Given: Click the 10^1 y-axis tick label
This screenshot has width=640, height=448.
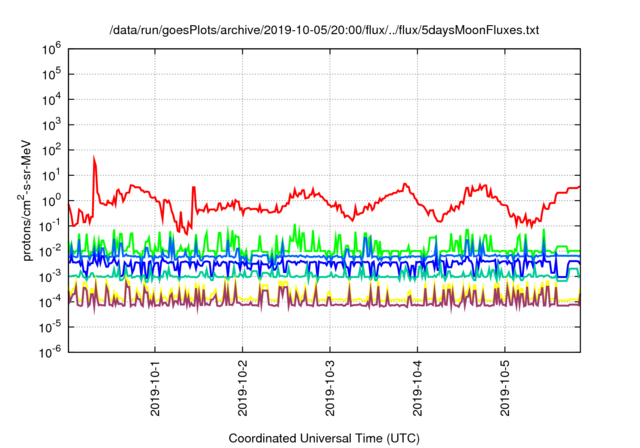Looking at the screenshot, I should click(51, 176).
